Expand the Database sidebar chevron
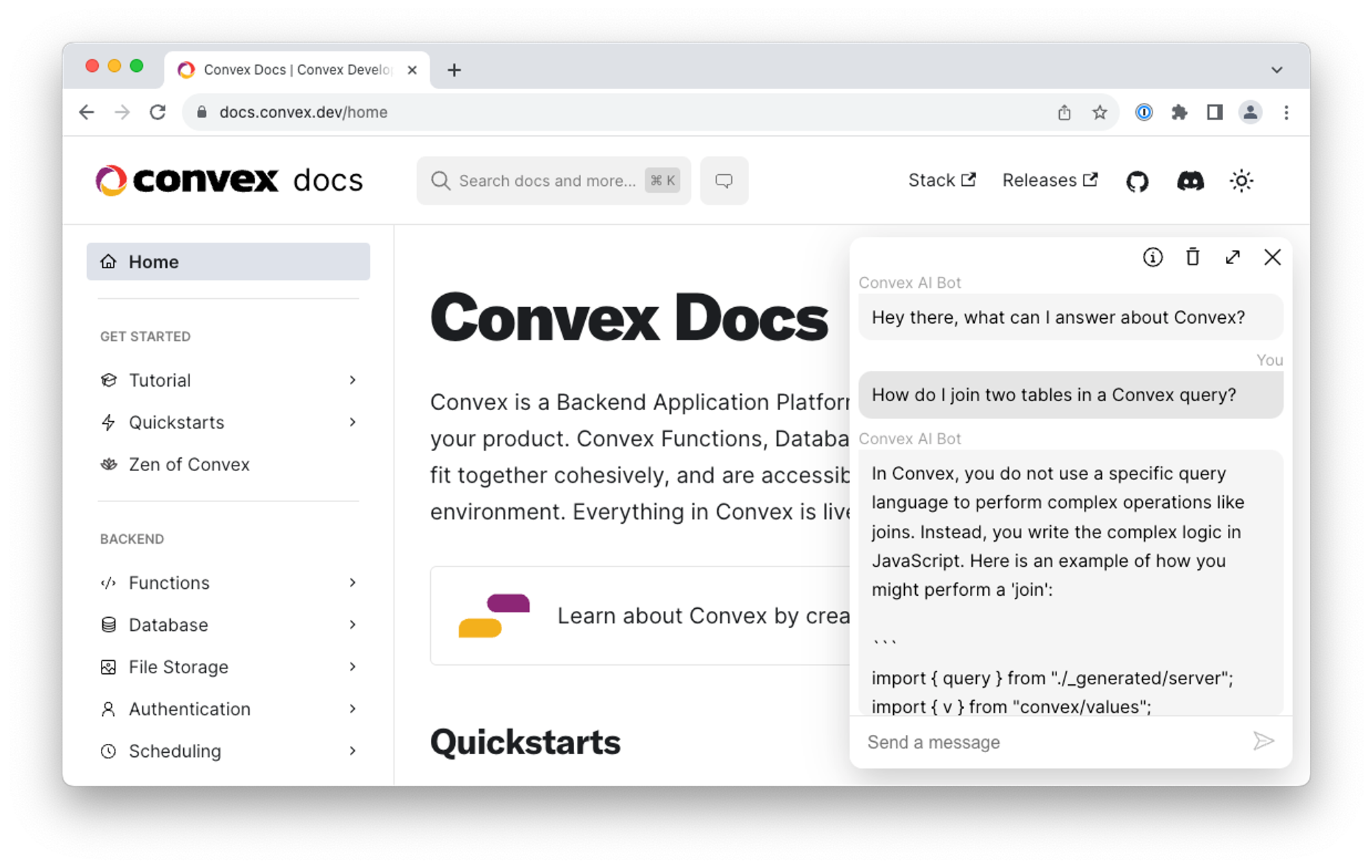 (x=352, y=625)
